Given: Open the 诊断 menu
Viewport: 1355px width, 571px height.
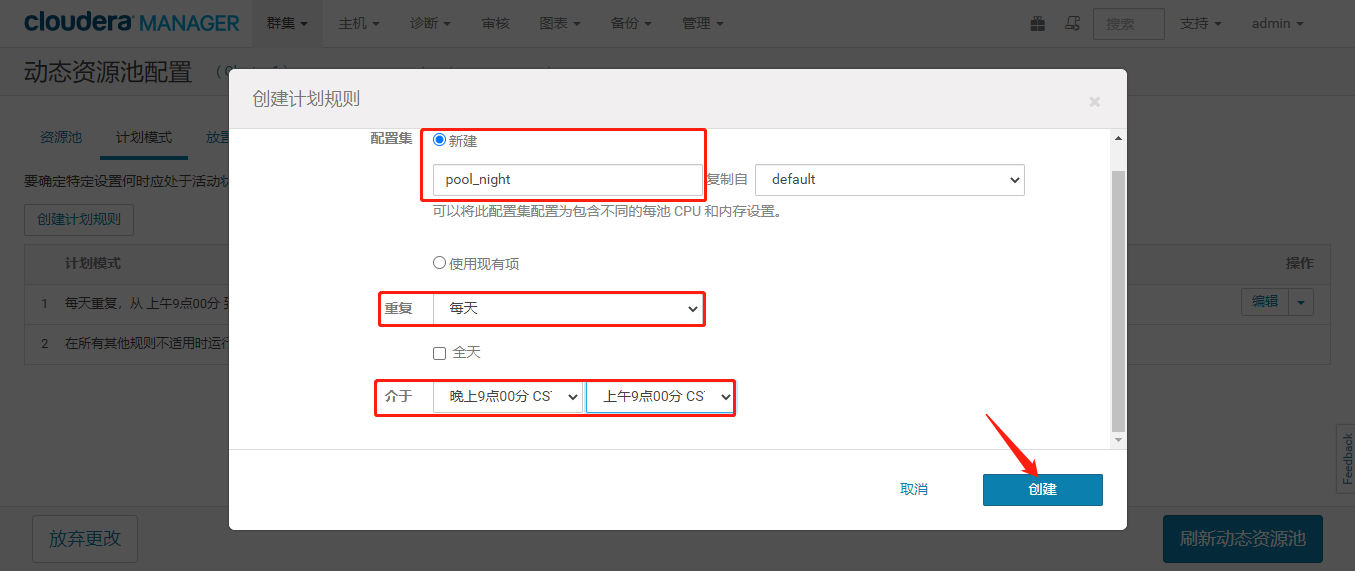Looking at the screenshot, I should pos(430,23).
